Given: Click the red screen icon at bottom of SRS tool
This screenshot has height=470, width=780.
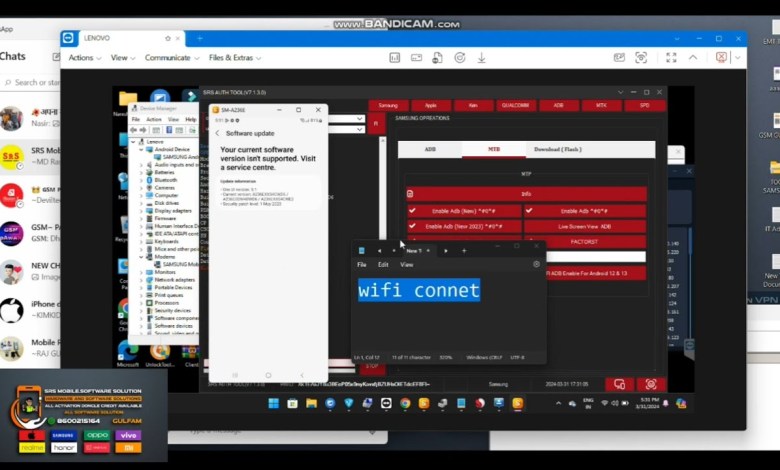Looking at the screenshot, I should point(619,384).
